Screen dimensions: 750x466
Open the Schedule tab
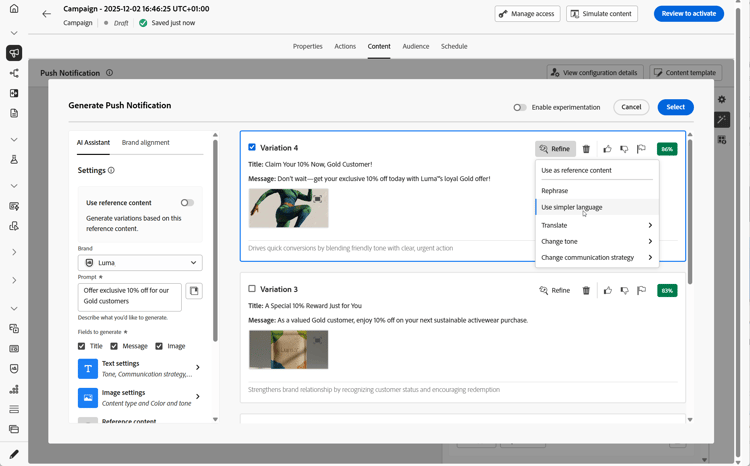tap(454, 46)
